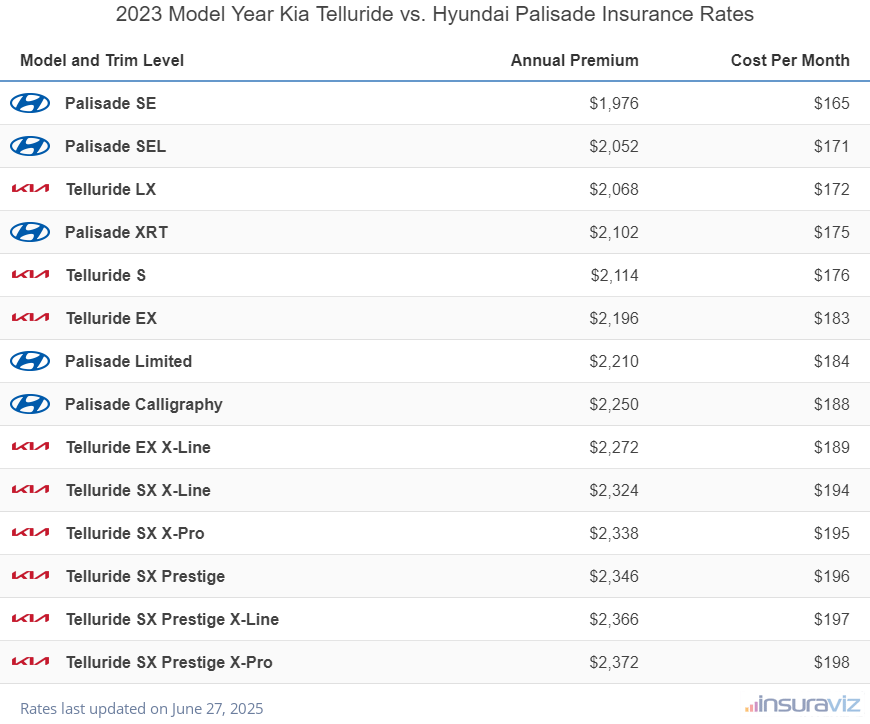This screenshot has width=870, height=724.
Task: Select the Palisade SEL row label
Action: (x=115, y=146)
